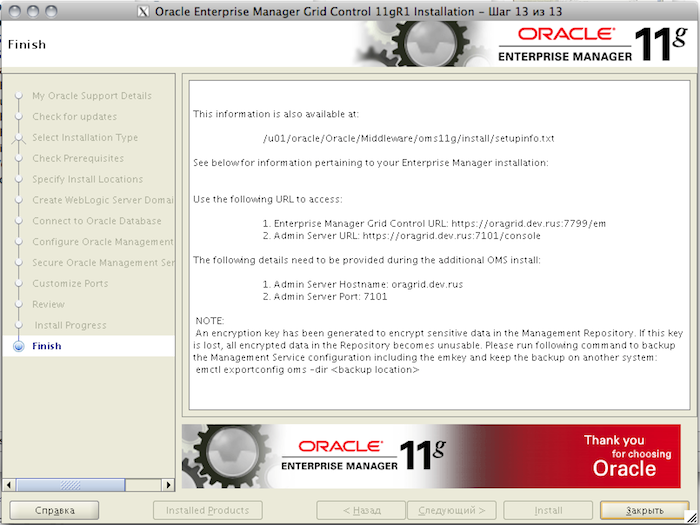
Task: Select the Check Prerequisites step
Action: [x=78, y=158]
